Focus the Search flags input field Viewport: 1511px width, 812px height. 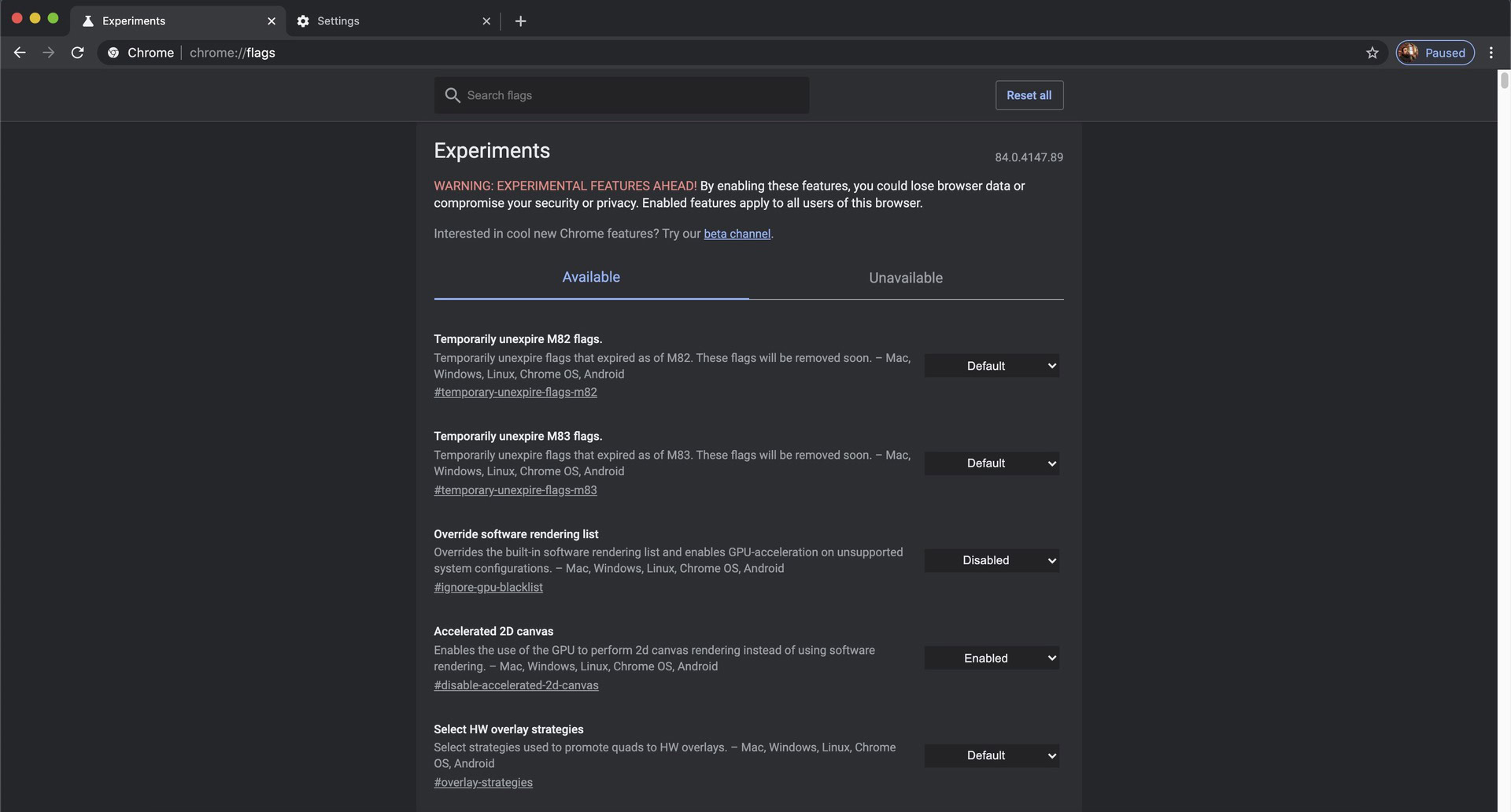coord(630,95)
